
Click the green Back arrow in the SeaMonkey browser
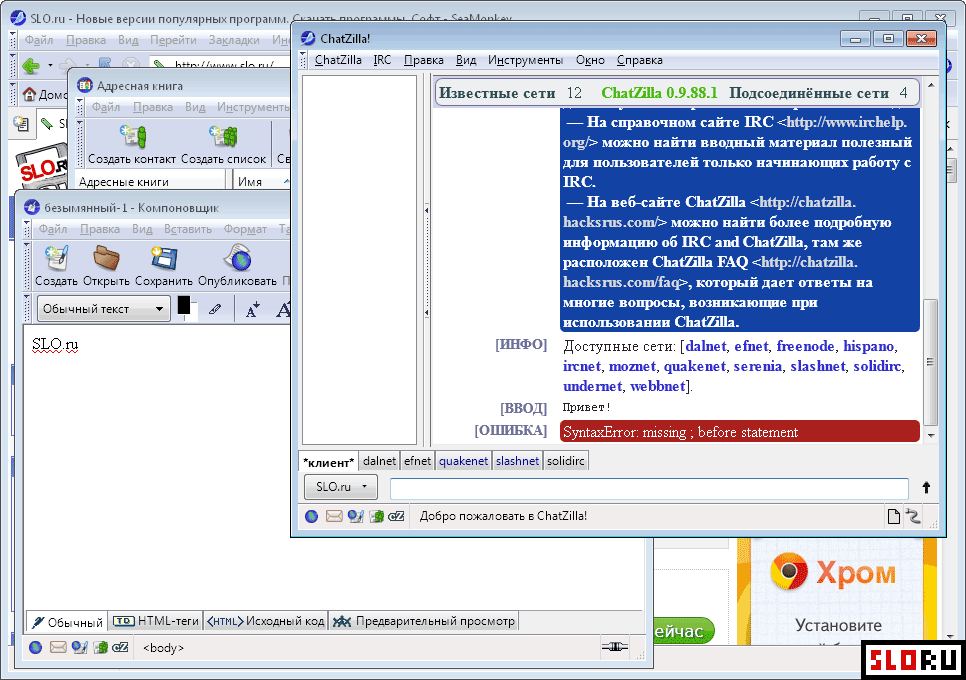31,65
